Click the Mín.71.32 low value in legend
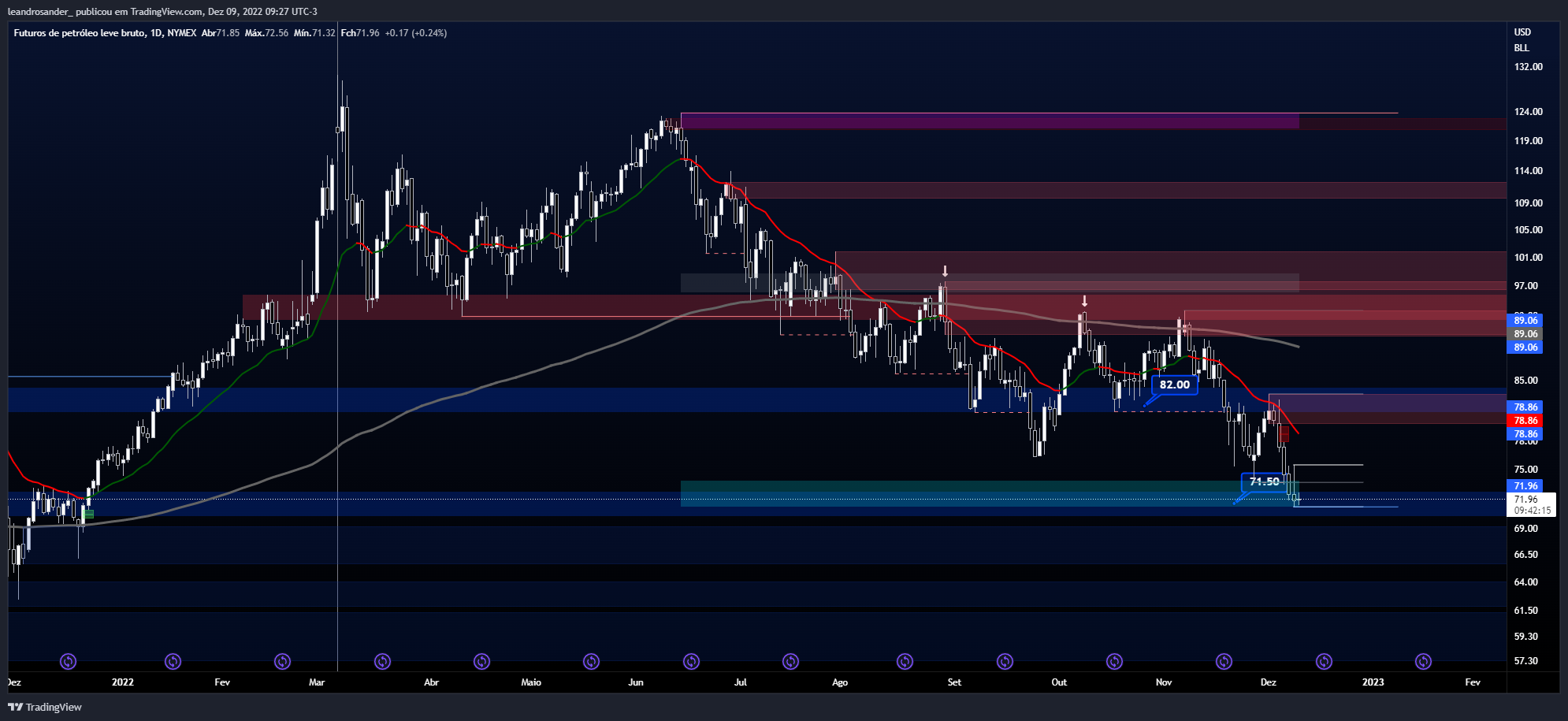The image size is (1568, 721). coord(314,33)
